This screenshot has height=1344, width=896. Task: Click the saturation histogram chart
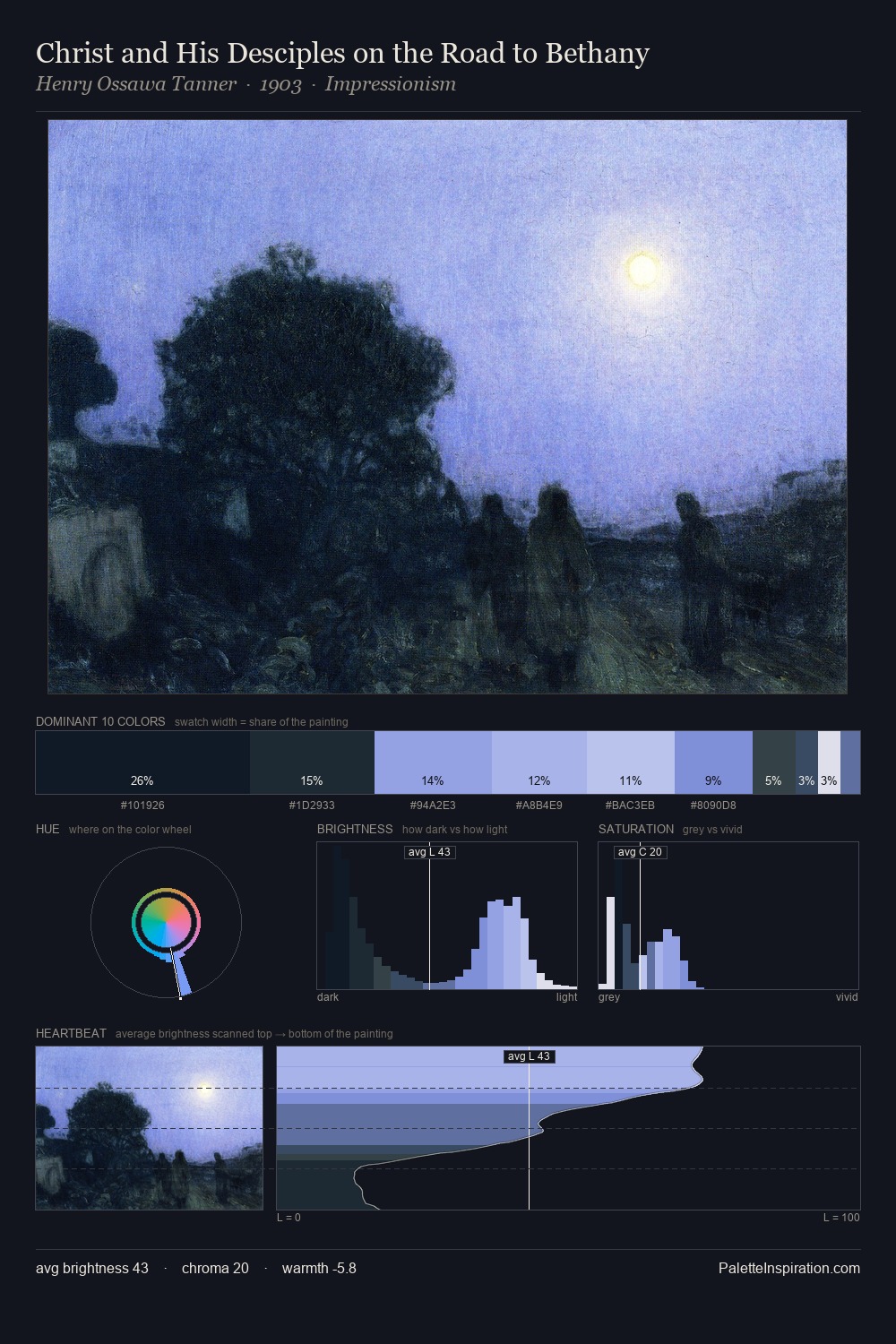pyautogui.click(x=728, y=916)
